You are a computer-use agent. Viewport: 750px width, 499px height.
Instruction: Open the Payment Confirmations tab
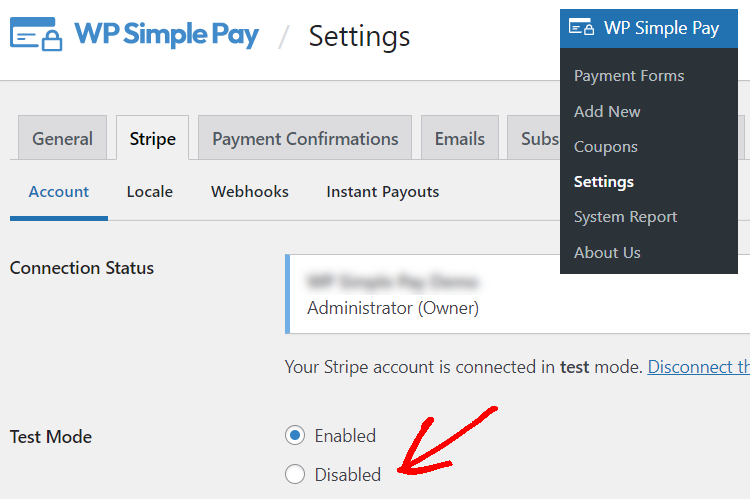(305, 138)
